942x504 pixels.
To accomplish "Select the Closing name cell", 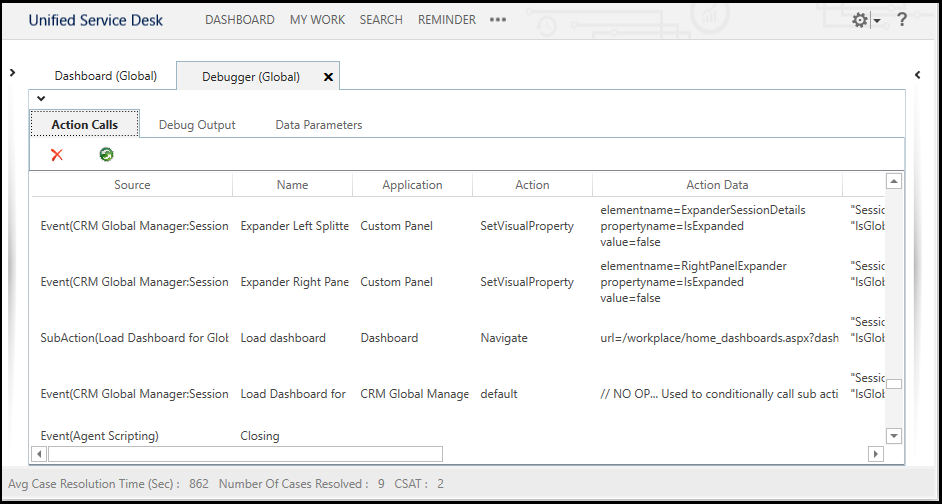I will tap(260, 436).
